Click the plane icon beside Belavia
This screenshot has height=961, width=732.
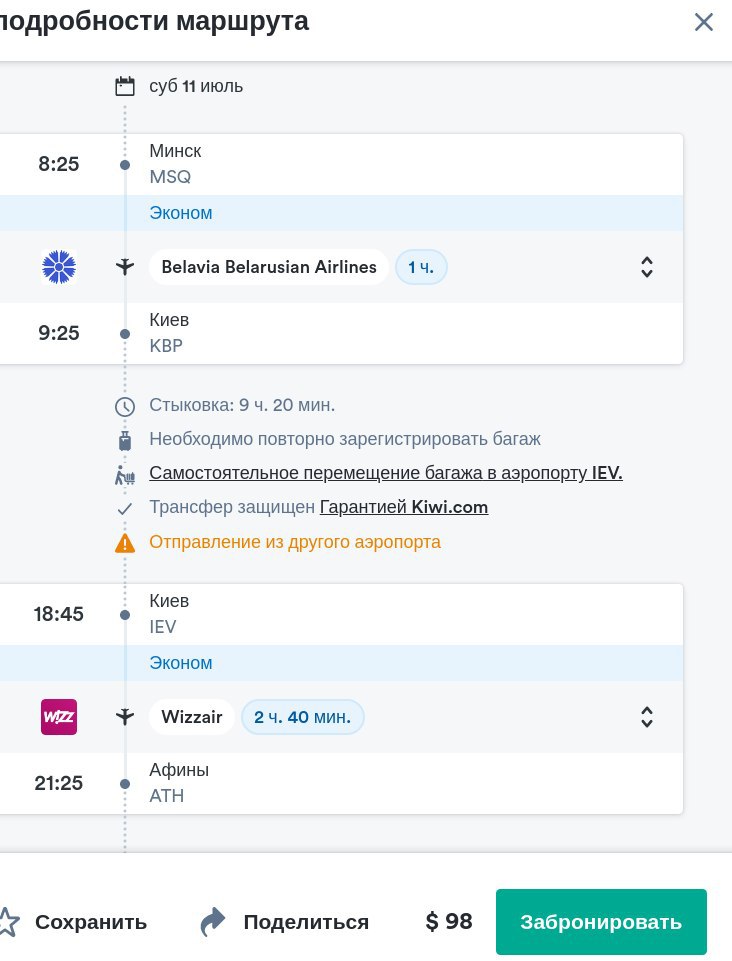point(125,267)
